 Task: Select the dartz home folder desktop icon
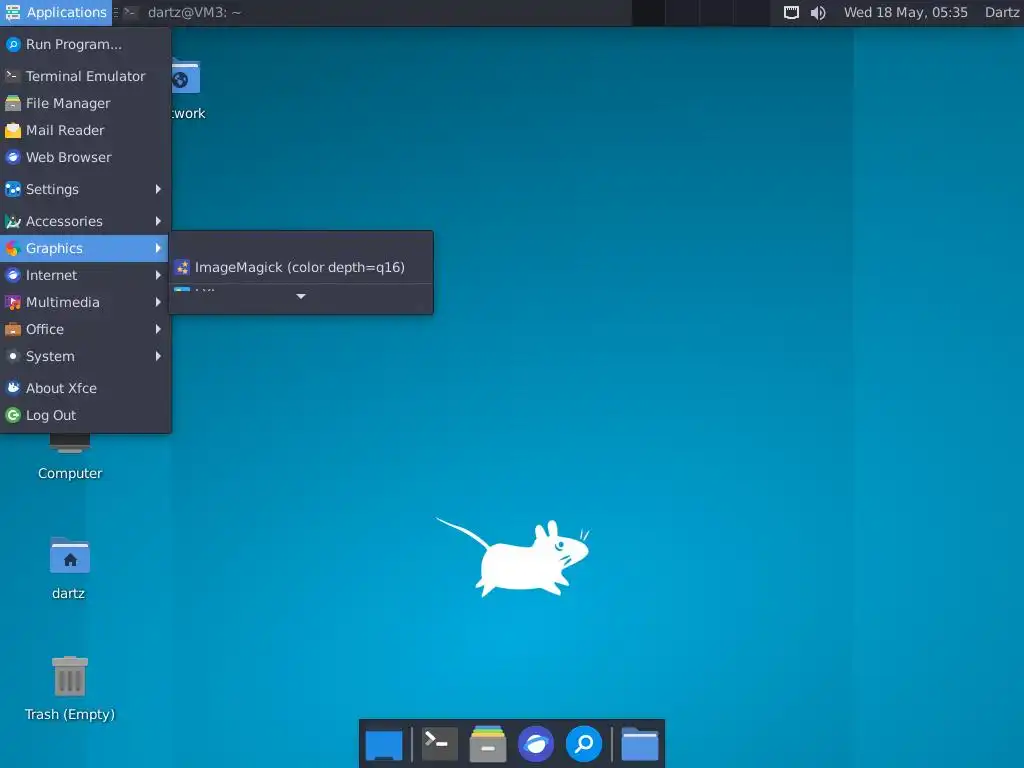pos(70,556)
